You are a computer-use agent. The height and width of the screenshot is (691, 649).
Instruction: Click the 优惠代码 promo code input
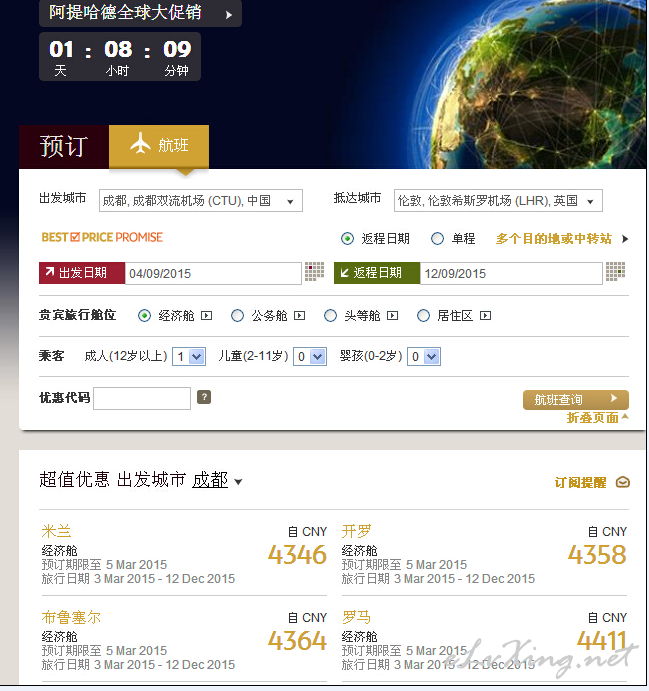tap(142, 398)
